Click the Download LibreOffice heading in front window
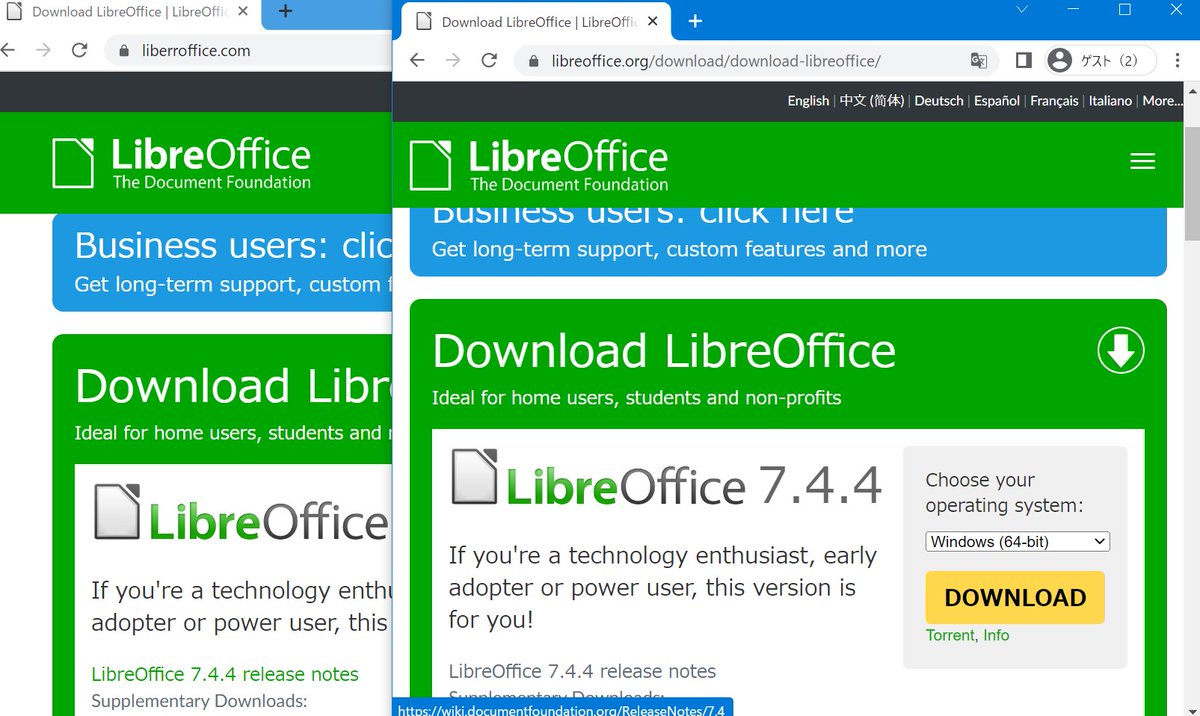The width and height of the screenshot is (1200, 716). [x=664, y=351]
